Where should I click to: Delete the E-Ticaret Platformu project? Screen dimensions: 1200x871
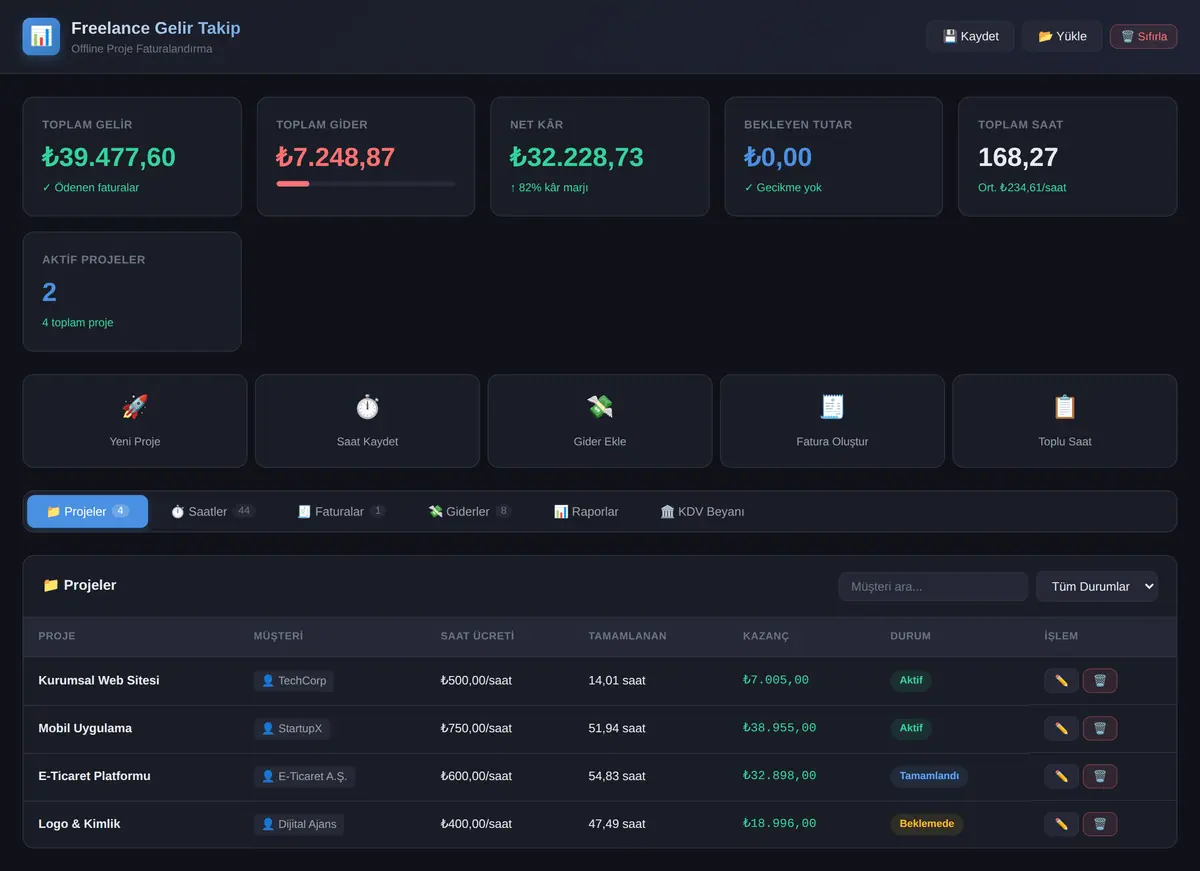pos(1100,776)
